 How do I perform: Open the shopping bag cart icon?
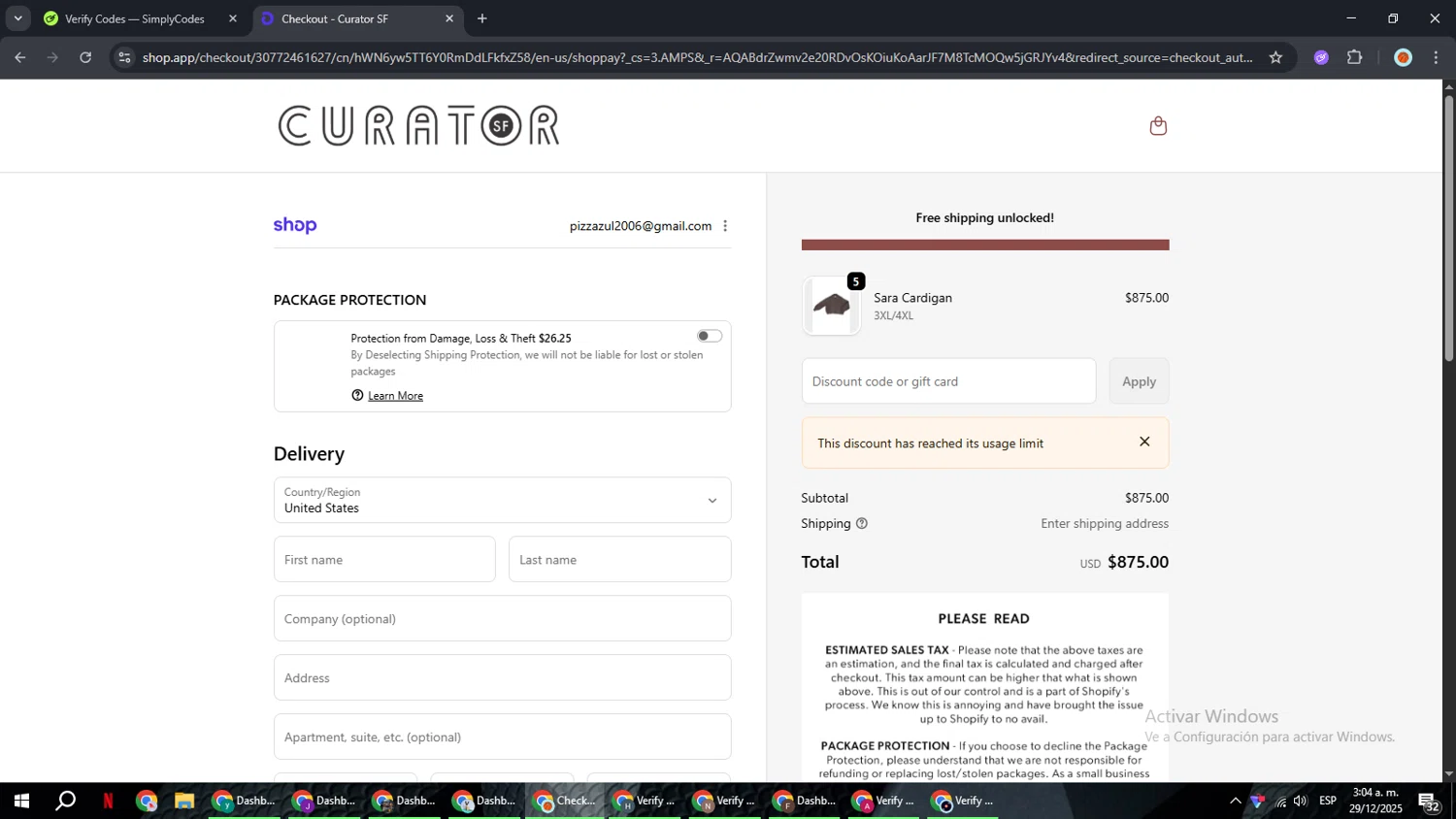click(1158, 126)
